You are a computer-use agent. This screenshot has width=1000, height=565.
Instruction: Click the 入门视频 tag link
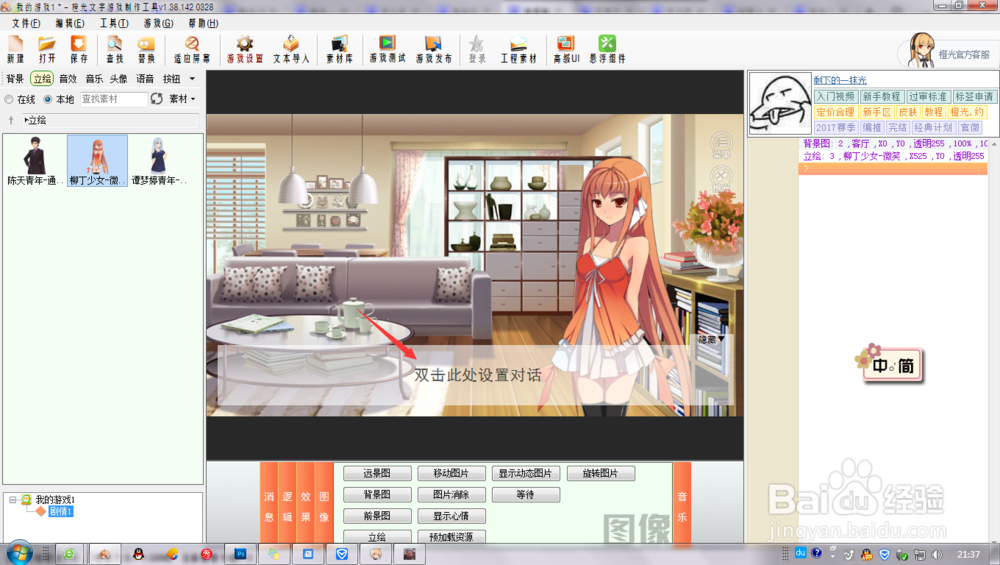click(x=835, y=96)
